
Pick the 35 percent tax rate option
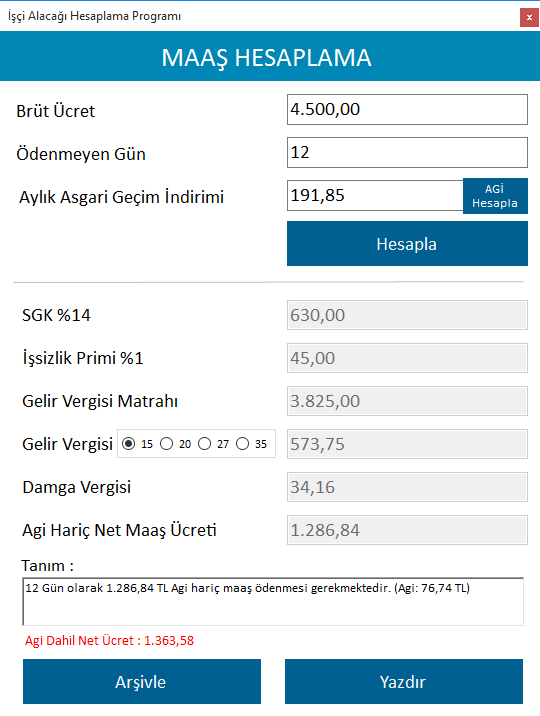(x=242, y=444)
